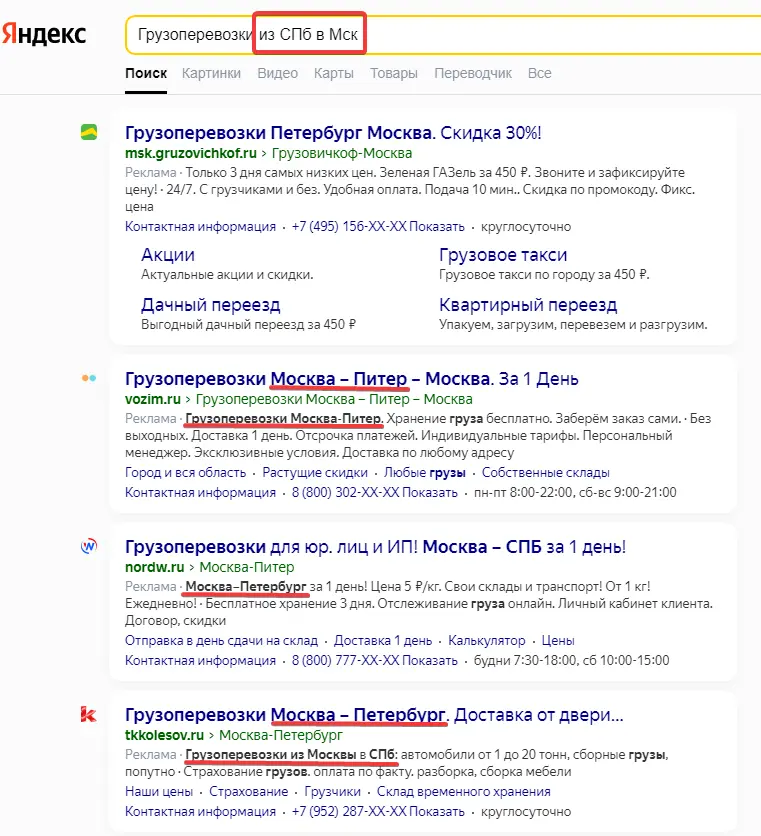
Task: Click the green Gruzovichkof site favicon
Action: coord(89,132)
